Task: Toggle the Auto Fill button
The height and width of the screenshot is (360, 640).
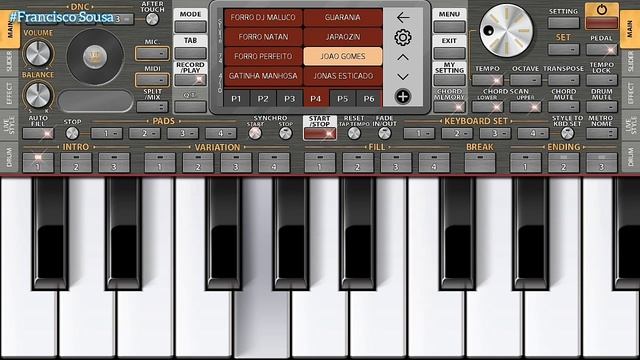Action: (38, 133)
